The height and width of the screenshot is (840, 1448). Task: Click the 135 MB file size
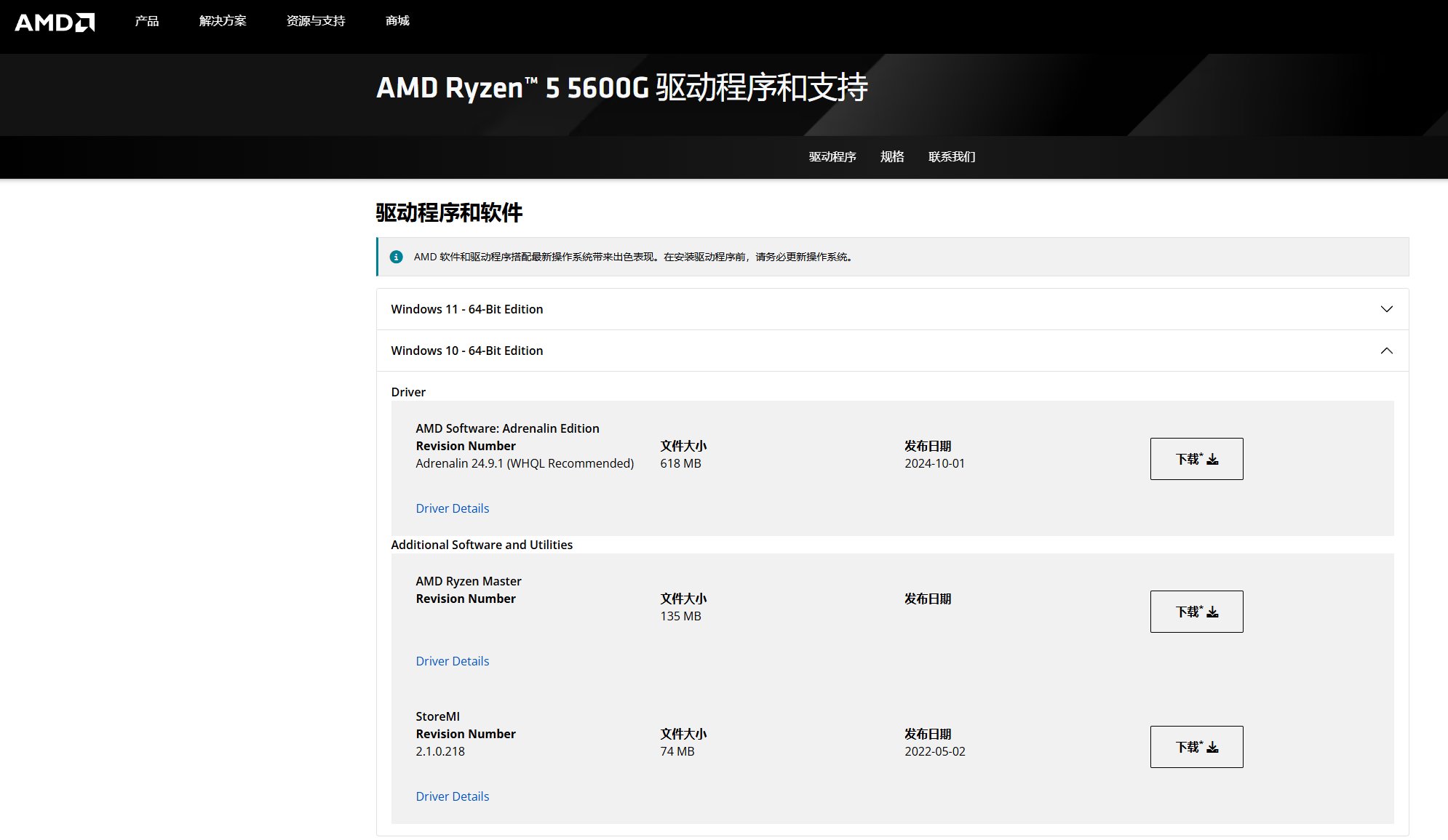coord(680,616)
